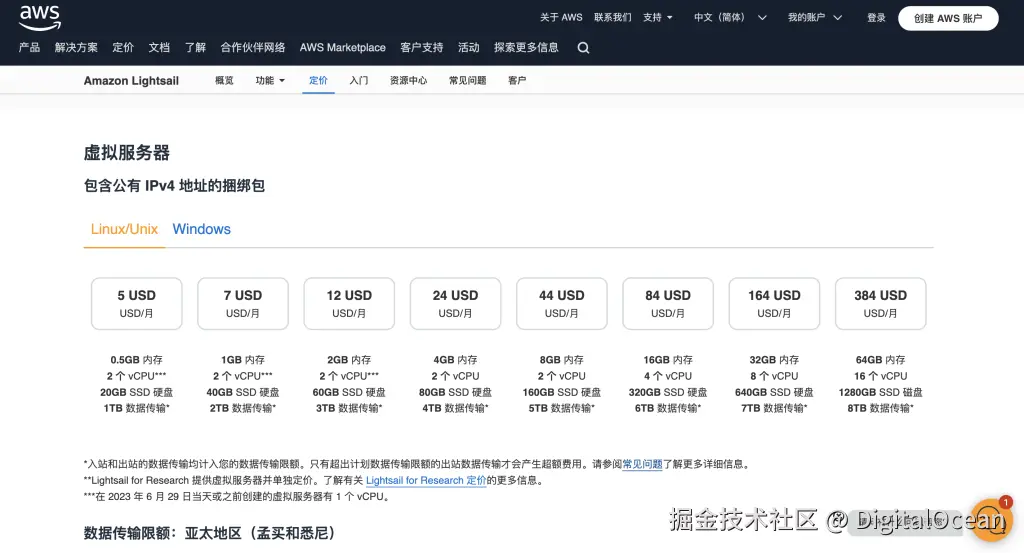Screen dimensions: 1024x553
Task: Click the 联系我们 link
Action: [613, 18]
